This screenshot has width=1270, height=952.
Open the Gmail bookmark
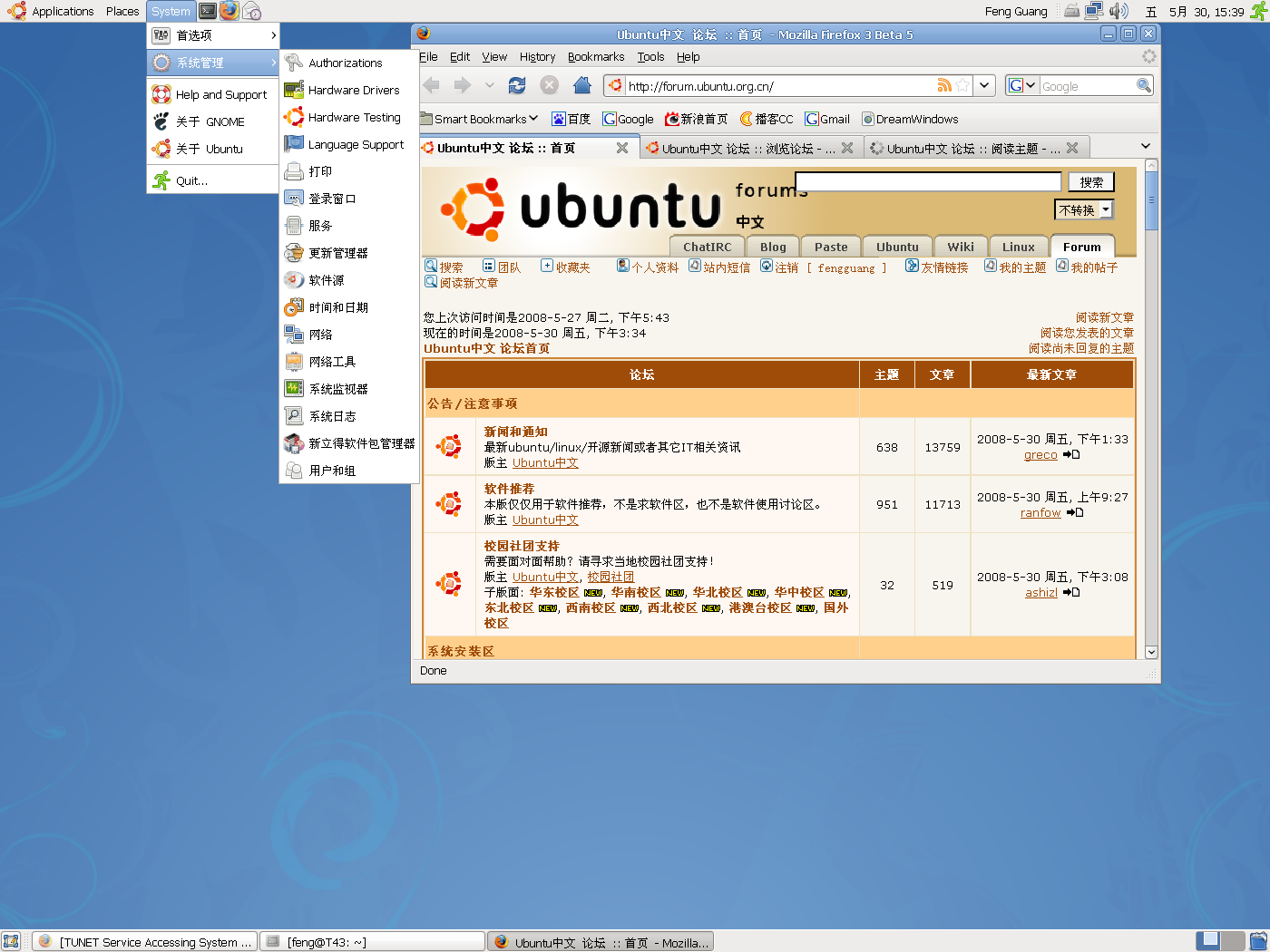[827, 119]
